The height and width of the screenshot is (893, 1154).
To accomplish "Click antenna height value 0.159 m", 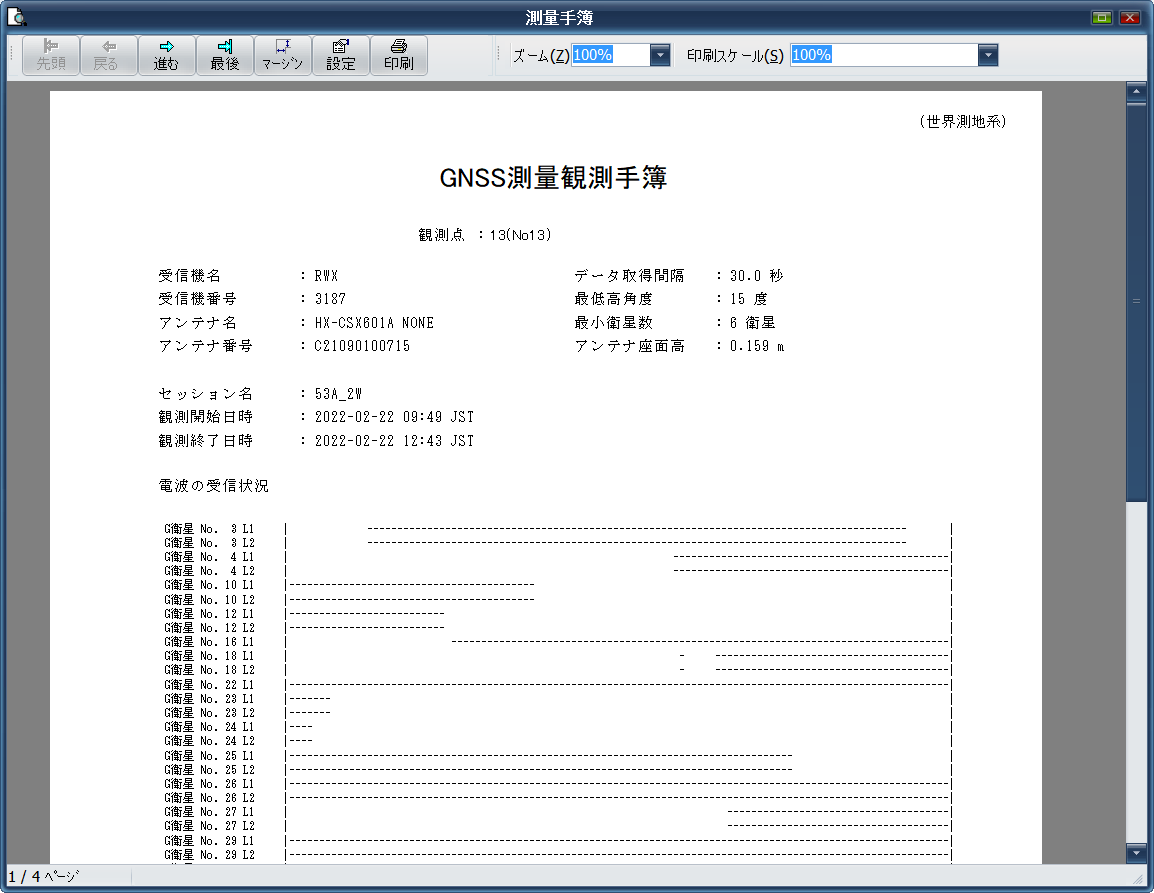I will click(757, 346).
